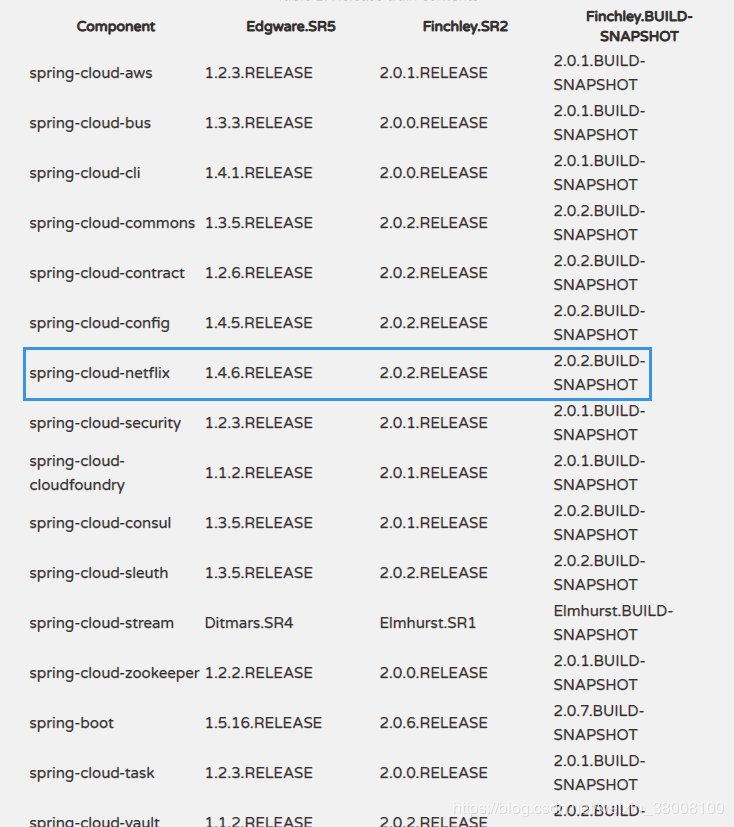Click Ditmars.SR4 in the spring-cloud-stream row

pyautogui.click(x=248, y=623)
